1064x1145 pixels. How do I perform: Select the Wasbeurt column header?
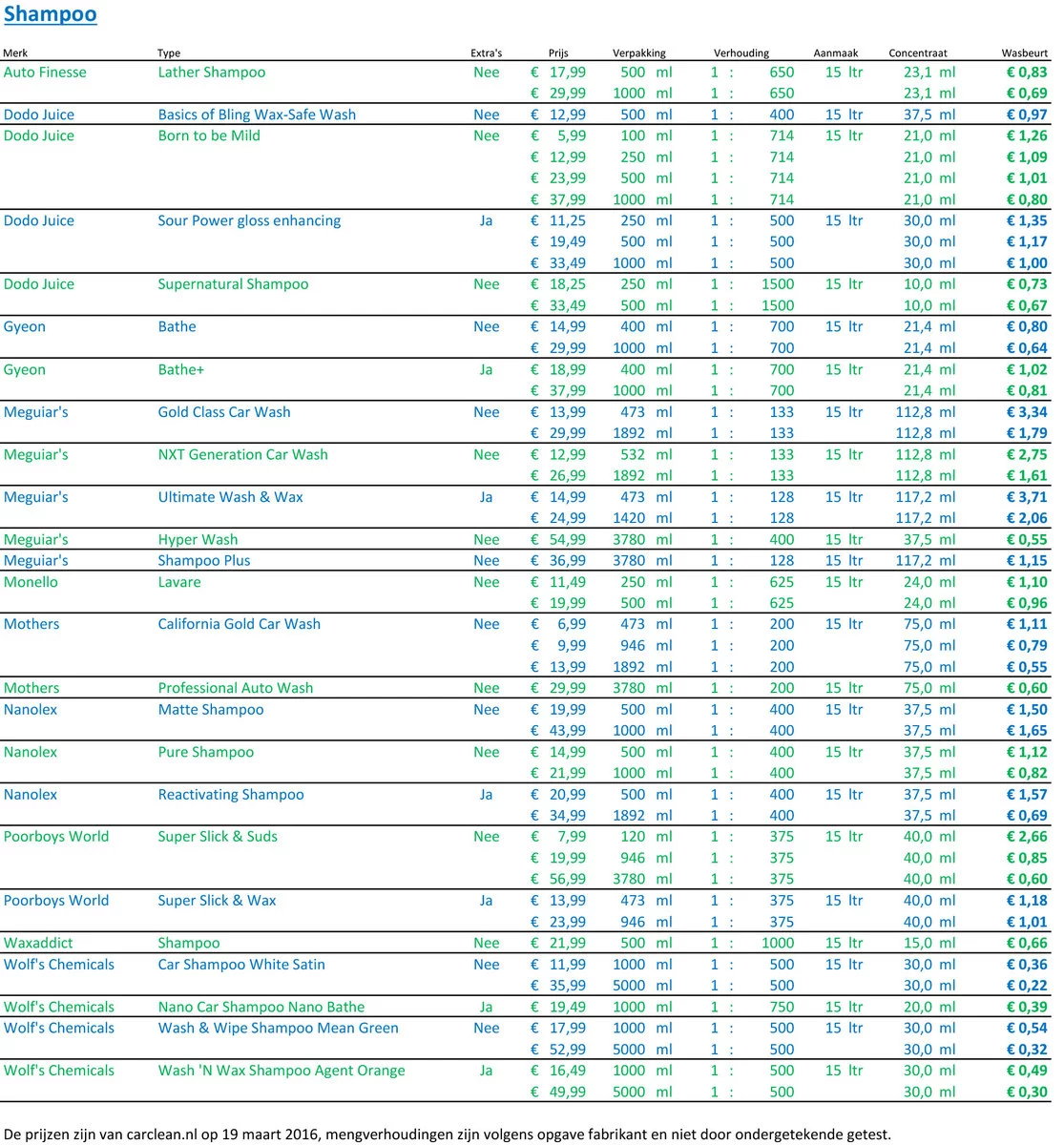1025,53
